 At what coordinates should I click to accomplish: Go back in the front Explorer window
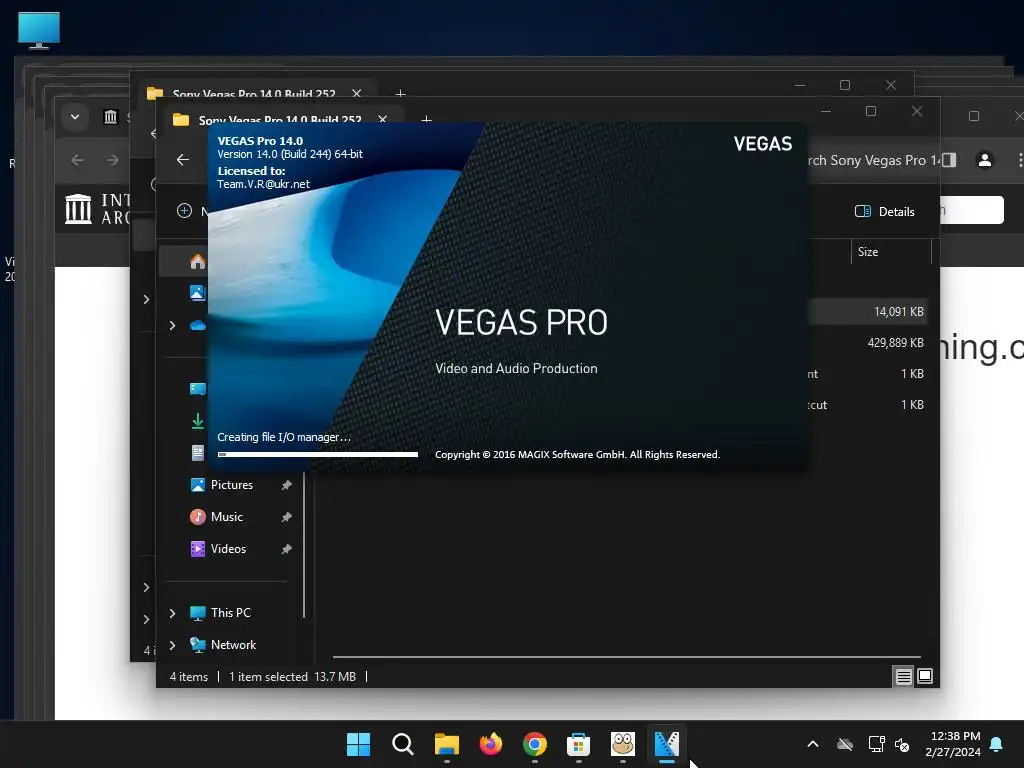click(183, 159)
